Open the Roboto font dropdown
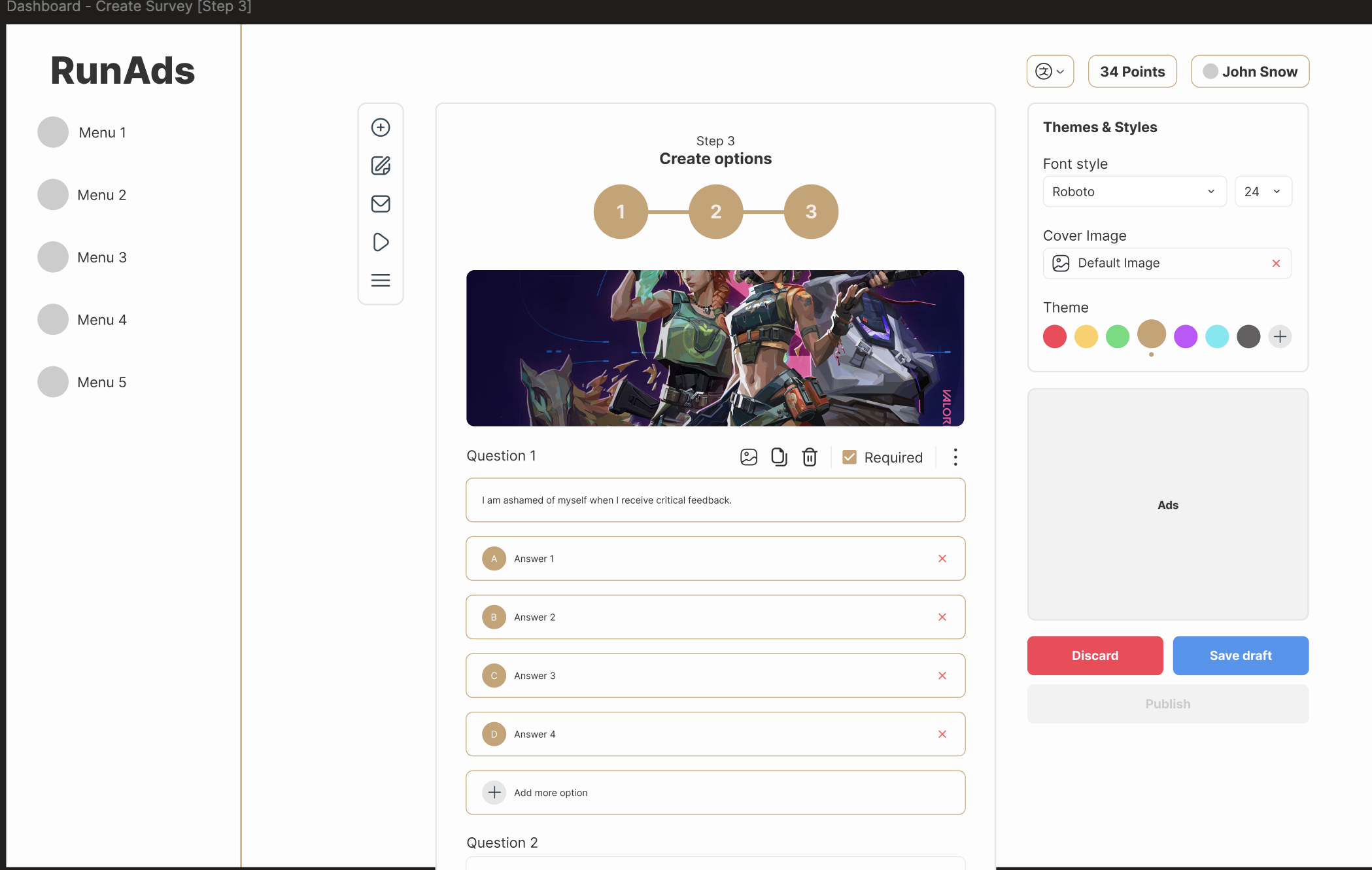1372x870 pixels. (1135, 192)
